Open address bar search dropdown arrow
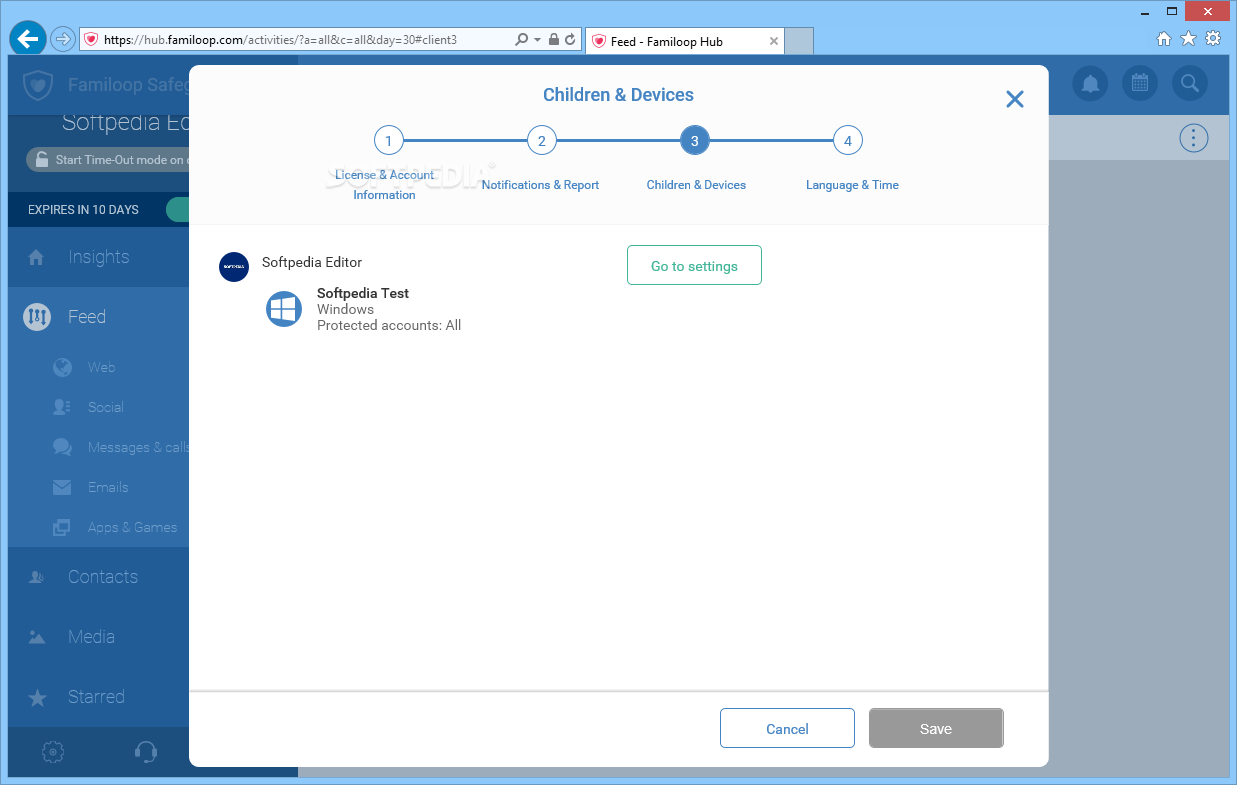The height and width of the screenshot is (785, 1237). [x=537, y=40]
